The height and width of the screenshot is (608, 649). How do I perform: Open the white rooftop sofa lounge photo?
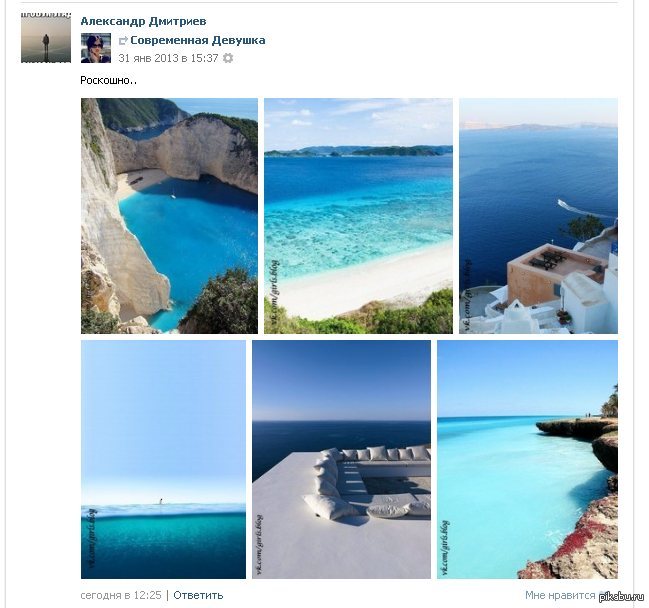coord(341,459)
